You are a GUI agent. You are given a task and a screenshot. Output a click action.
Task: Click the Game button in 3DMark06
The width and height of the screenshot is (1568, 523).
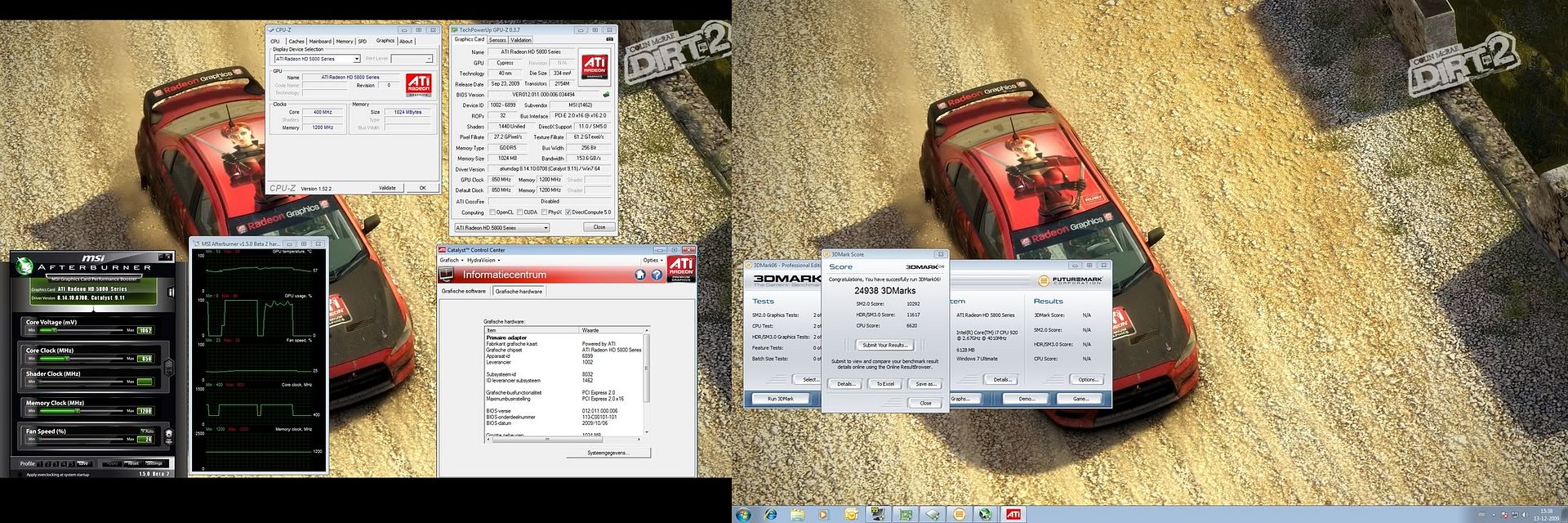coord(1080,399)
